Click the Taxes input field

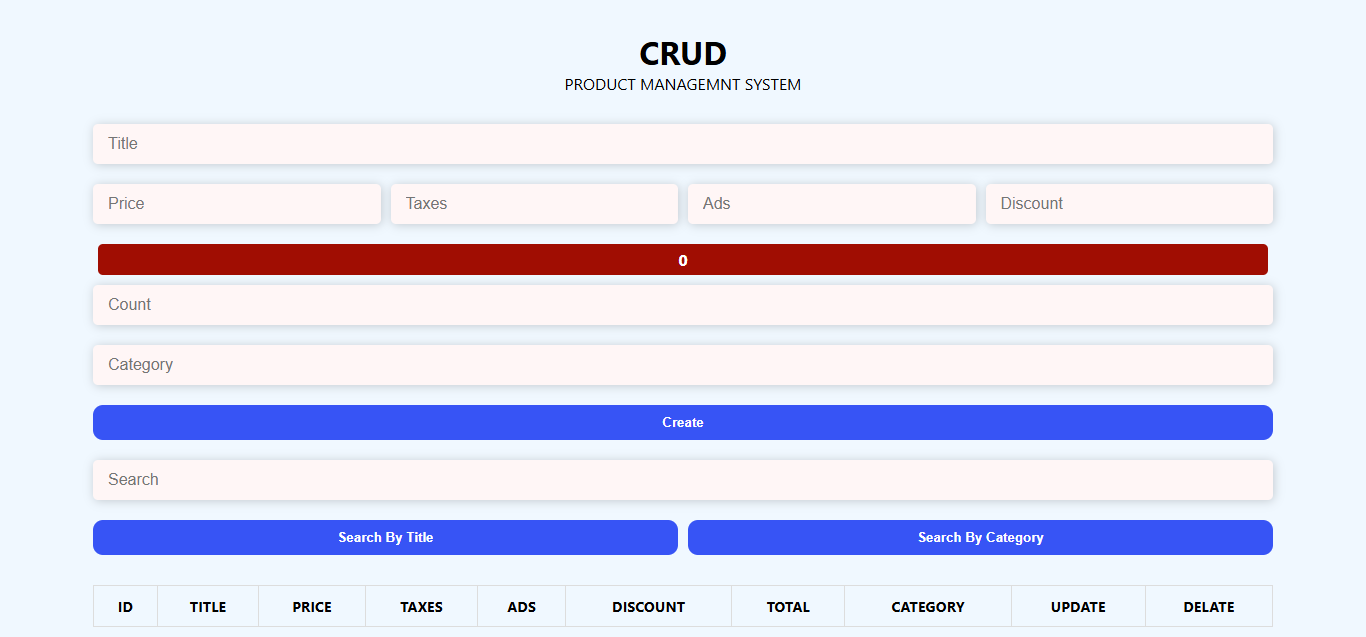(x=534, y=203)
